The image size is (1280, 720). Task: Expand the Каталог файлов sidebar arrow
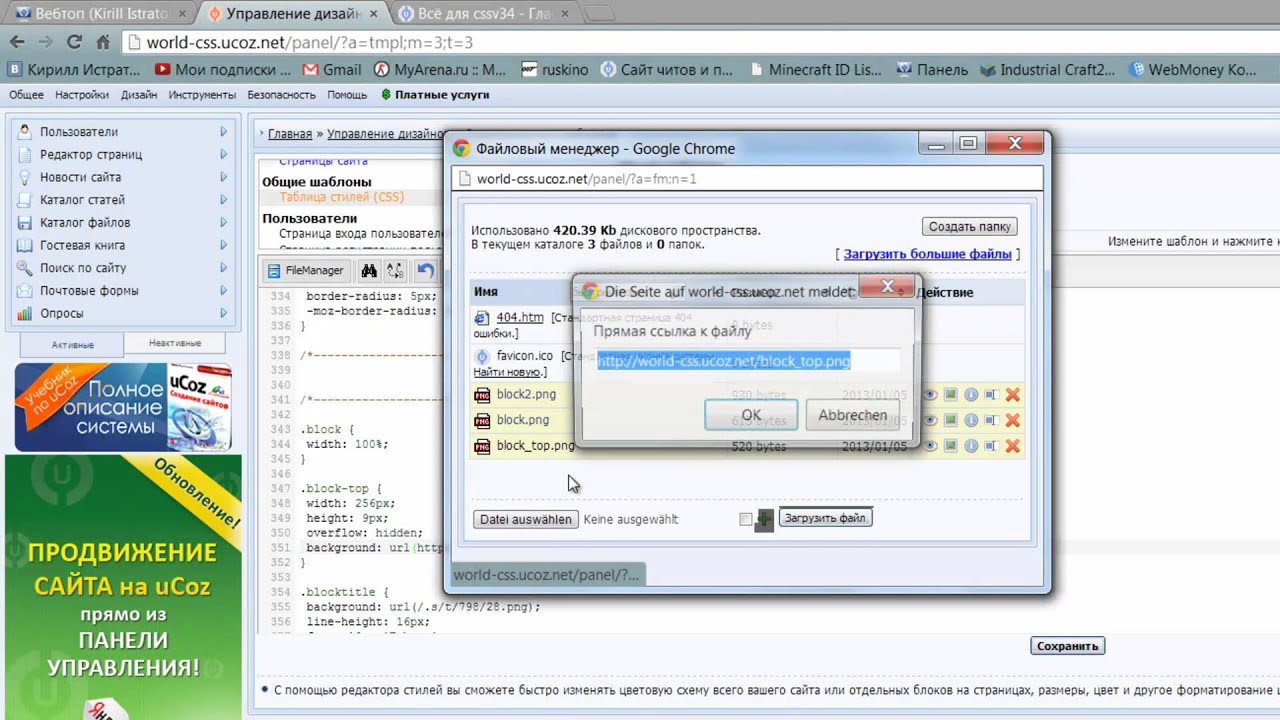(224, 223)
